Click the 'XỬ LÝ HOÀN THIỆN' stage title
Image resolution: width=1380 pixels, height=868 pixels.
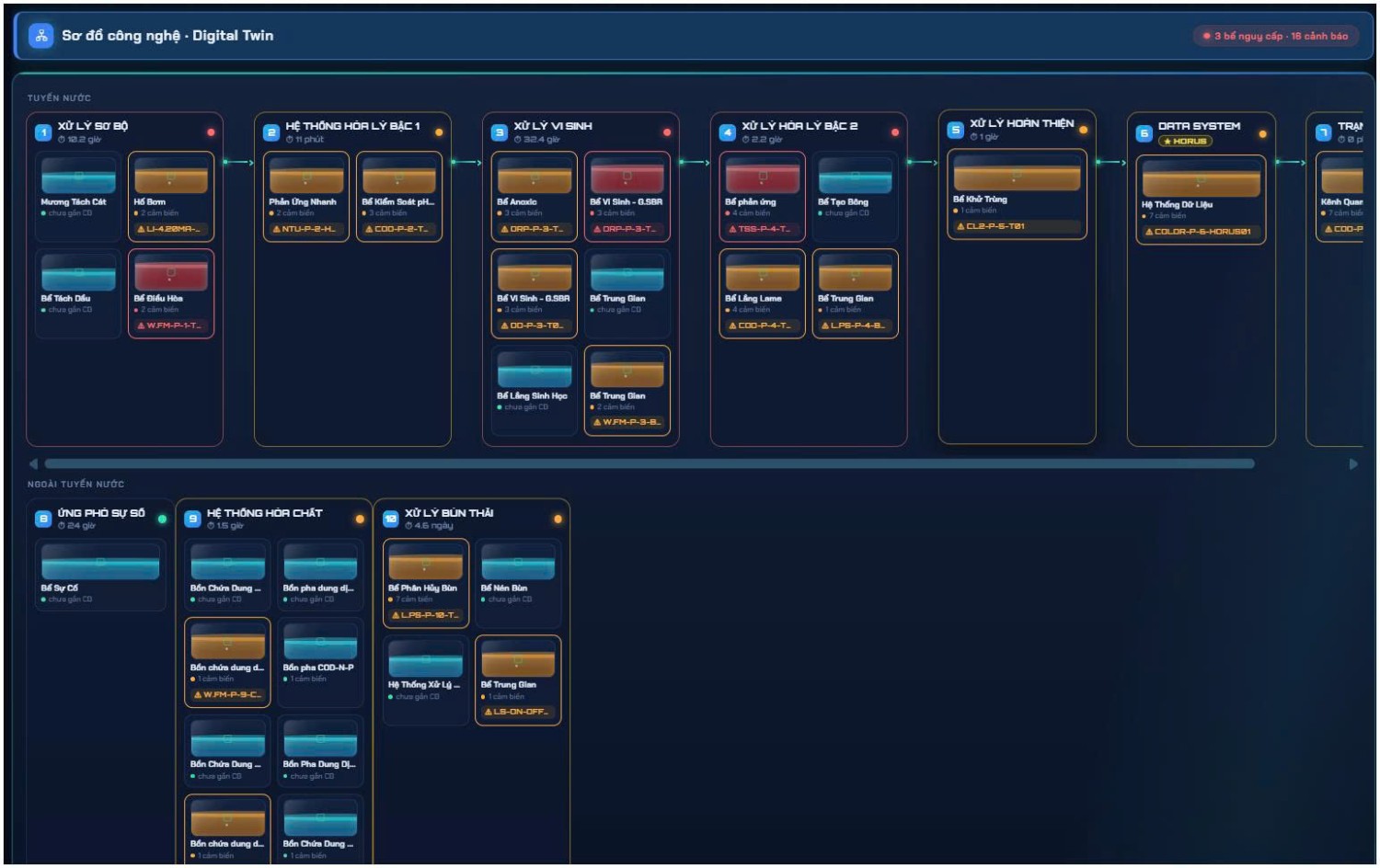(1021, 123)
